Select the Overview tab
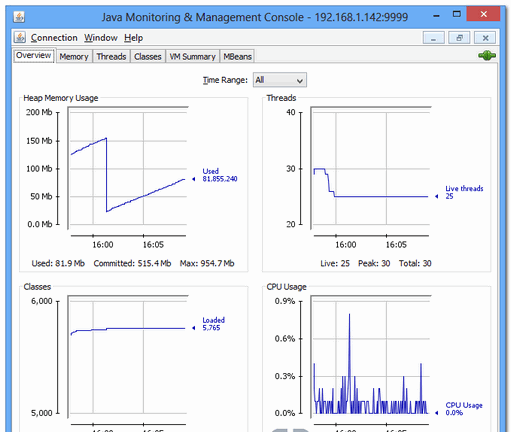Viewport: 511px width, 432px height. [34, 55]
